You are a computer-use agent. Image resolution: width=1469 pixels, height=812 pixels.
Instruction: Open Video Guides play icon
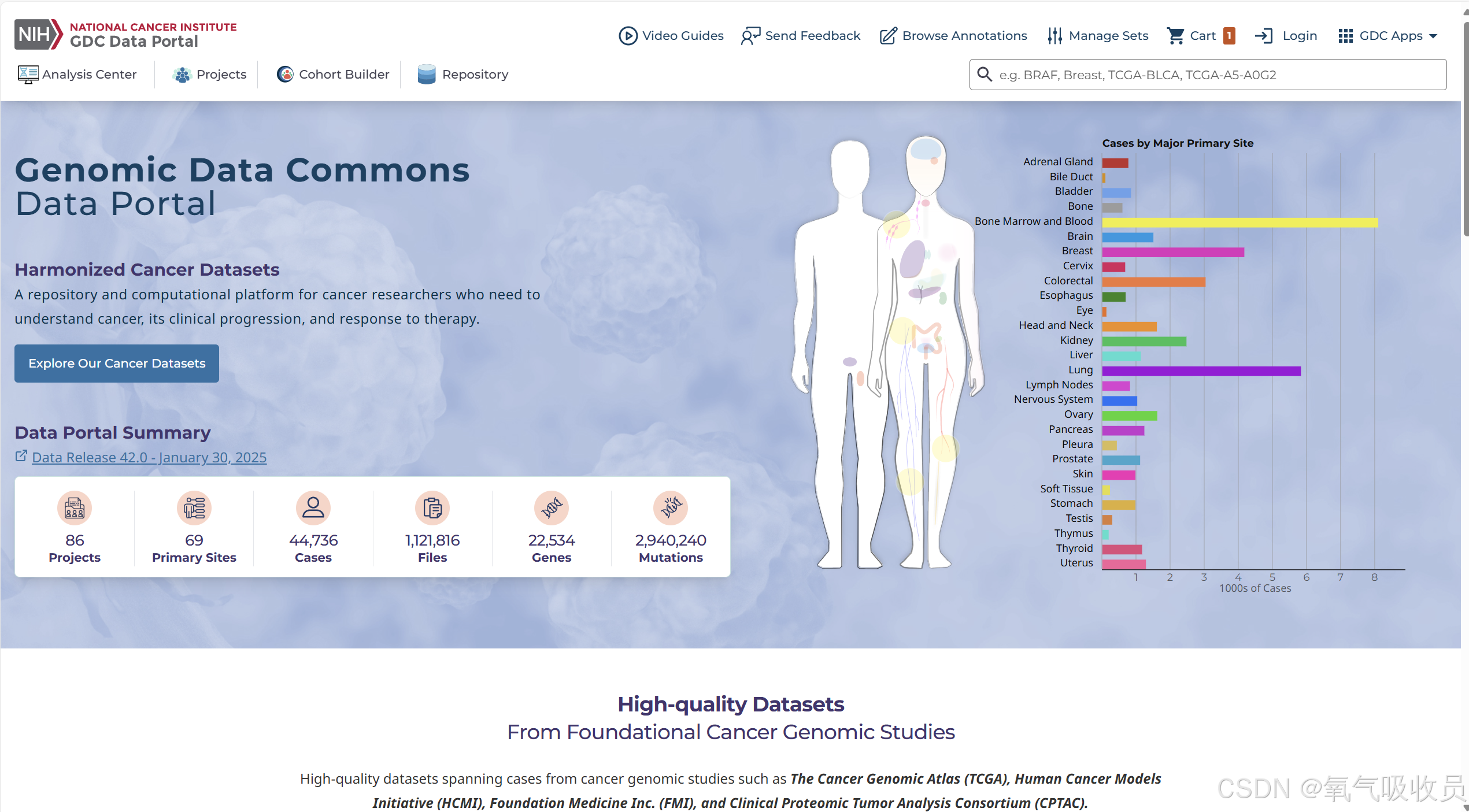click(628, 36)
